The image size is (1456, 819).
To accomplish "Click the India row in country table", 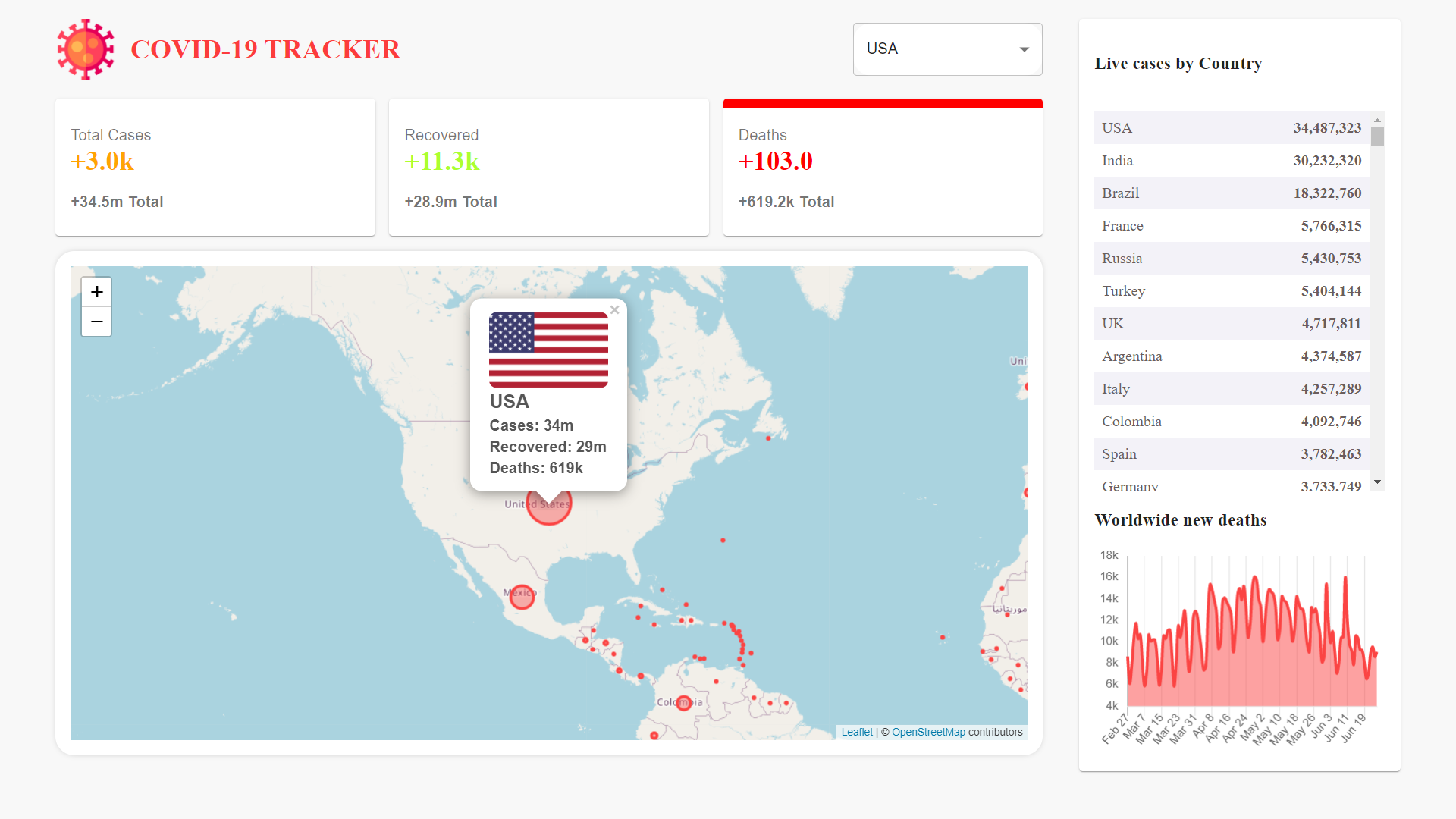I will (x=1232, y=161).
